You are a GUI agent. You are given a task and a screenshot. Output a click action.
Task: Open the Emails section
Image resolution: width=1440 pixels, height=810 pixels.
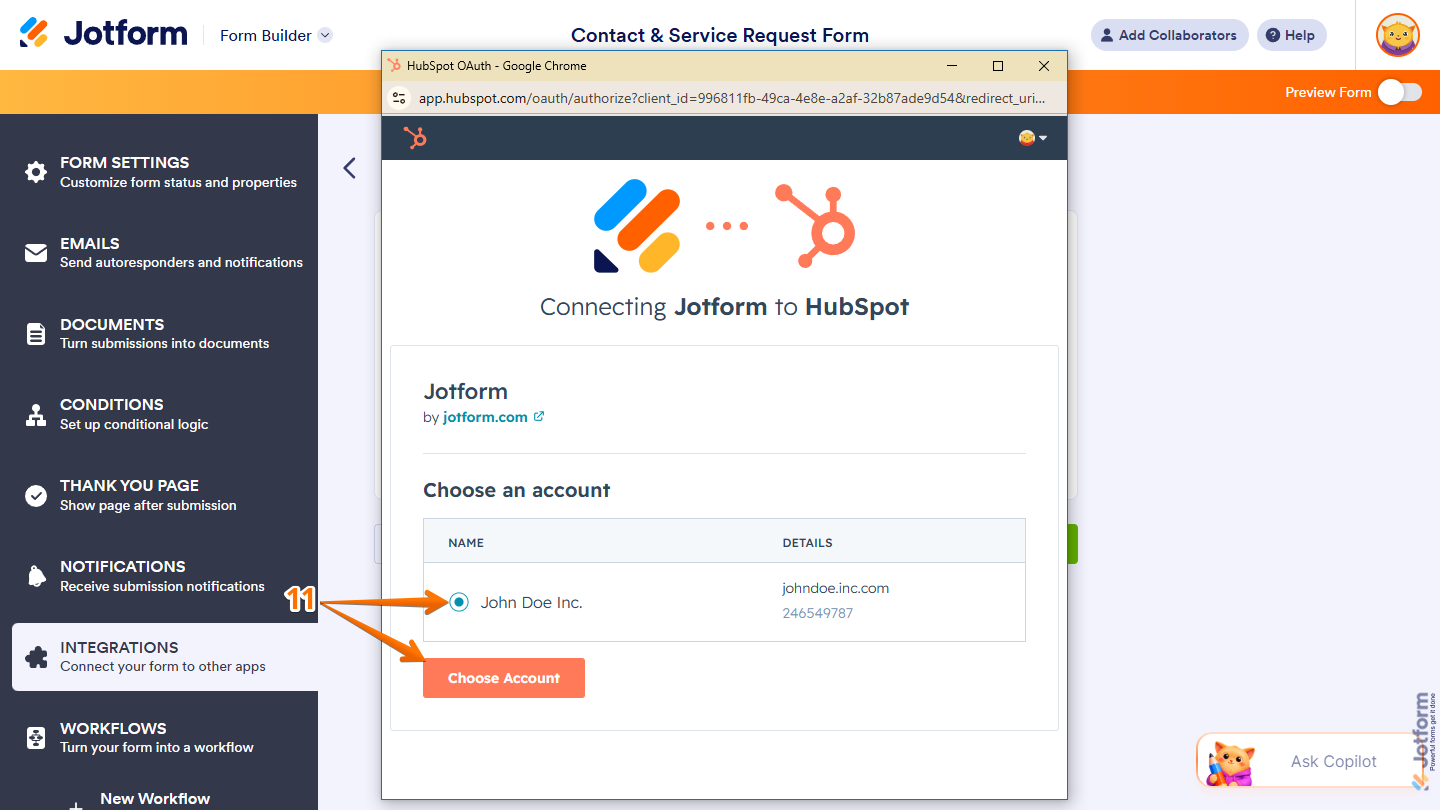pos(159,252)
